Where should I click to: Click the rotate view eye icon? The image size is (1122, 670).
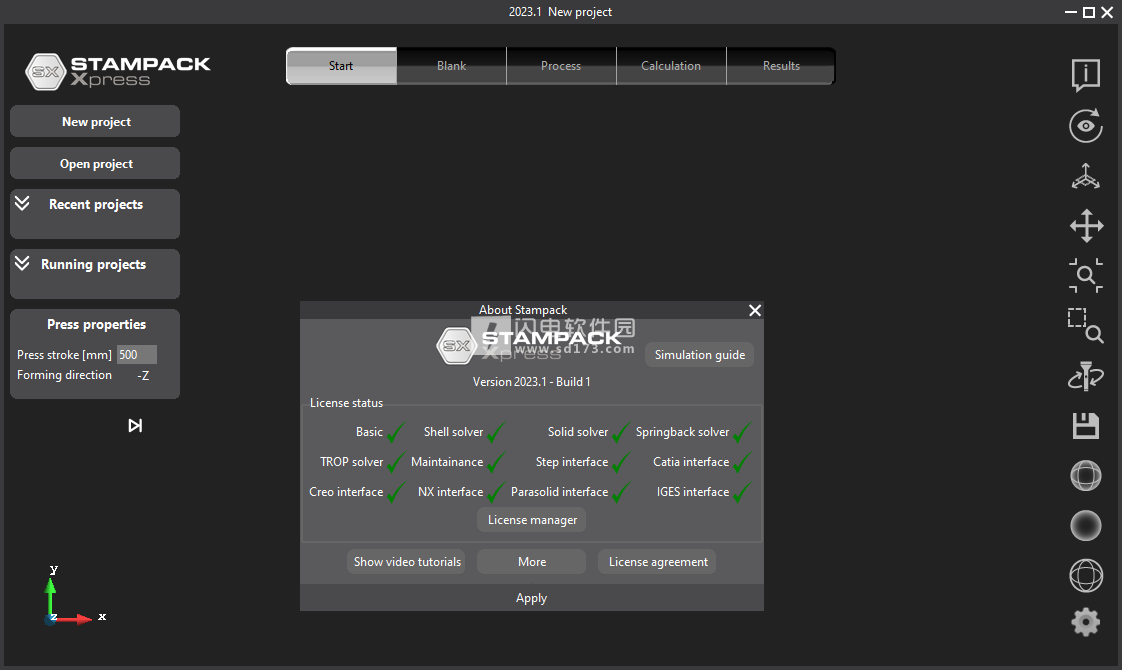point(1086,126)
